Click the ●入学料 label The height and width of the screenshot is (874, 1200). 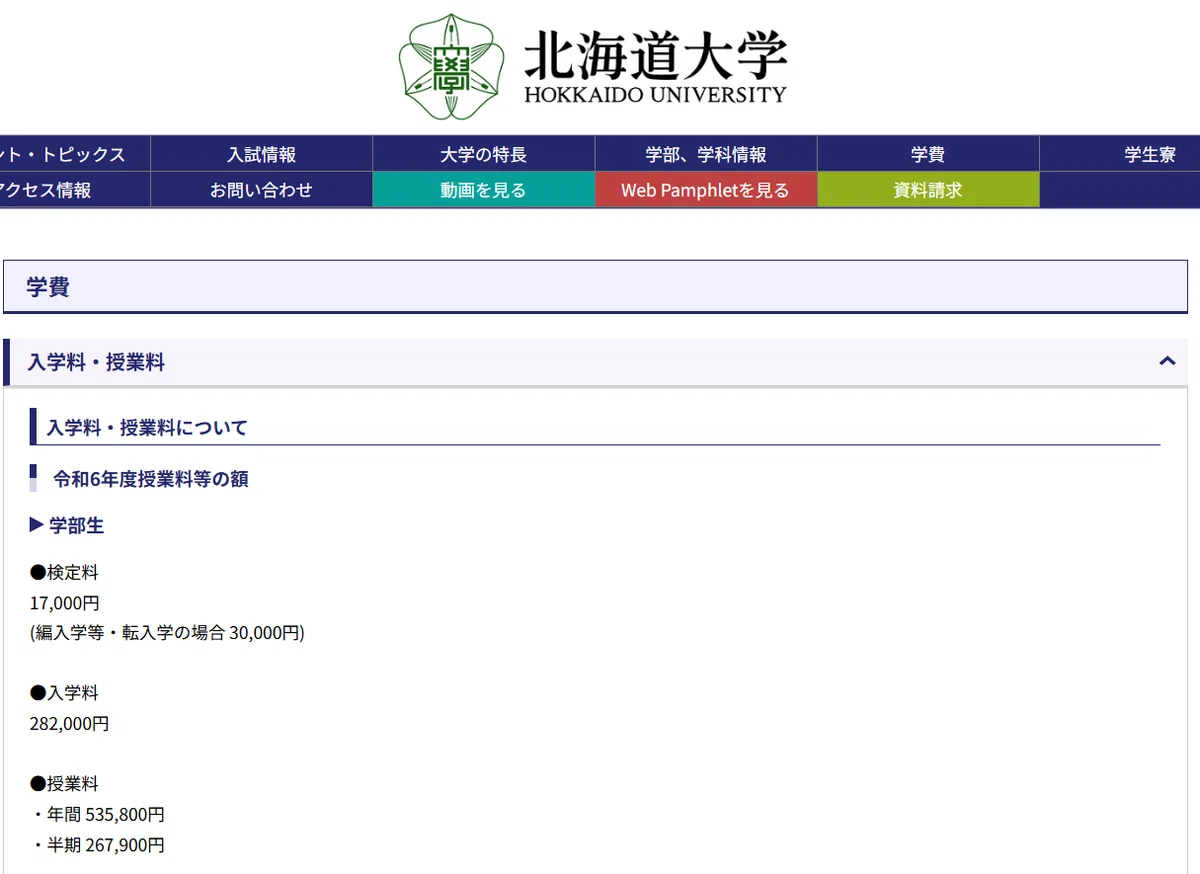click(64, 693)
